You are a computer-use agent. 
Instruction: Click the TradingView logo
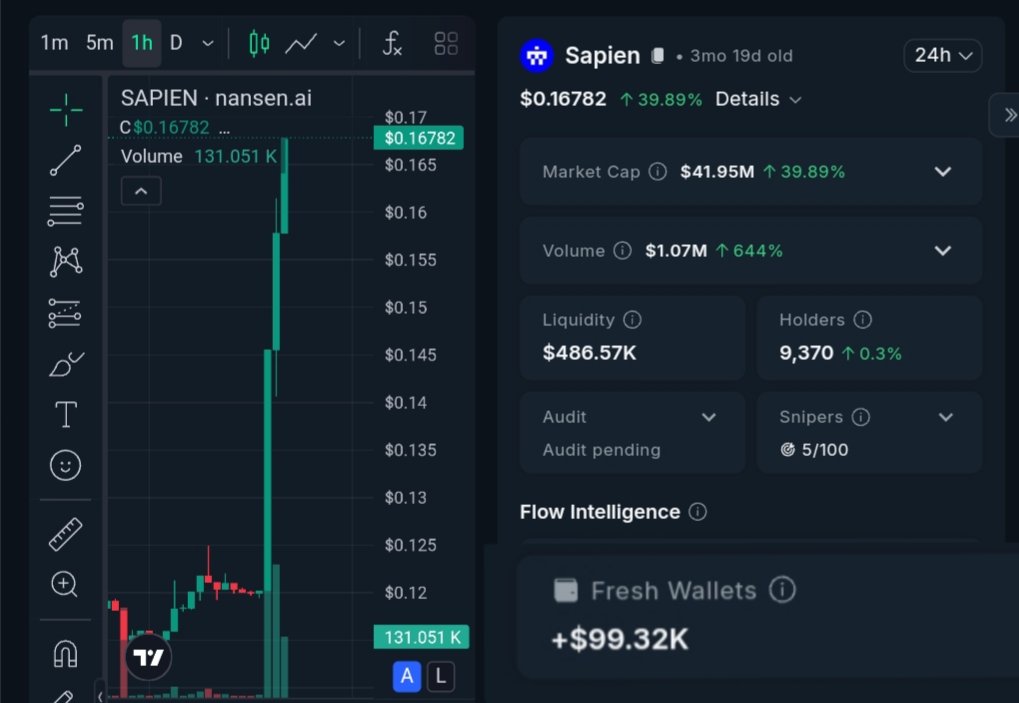click(x=148, y=657)
